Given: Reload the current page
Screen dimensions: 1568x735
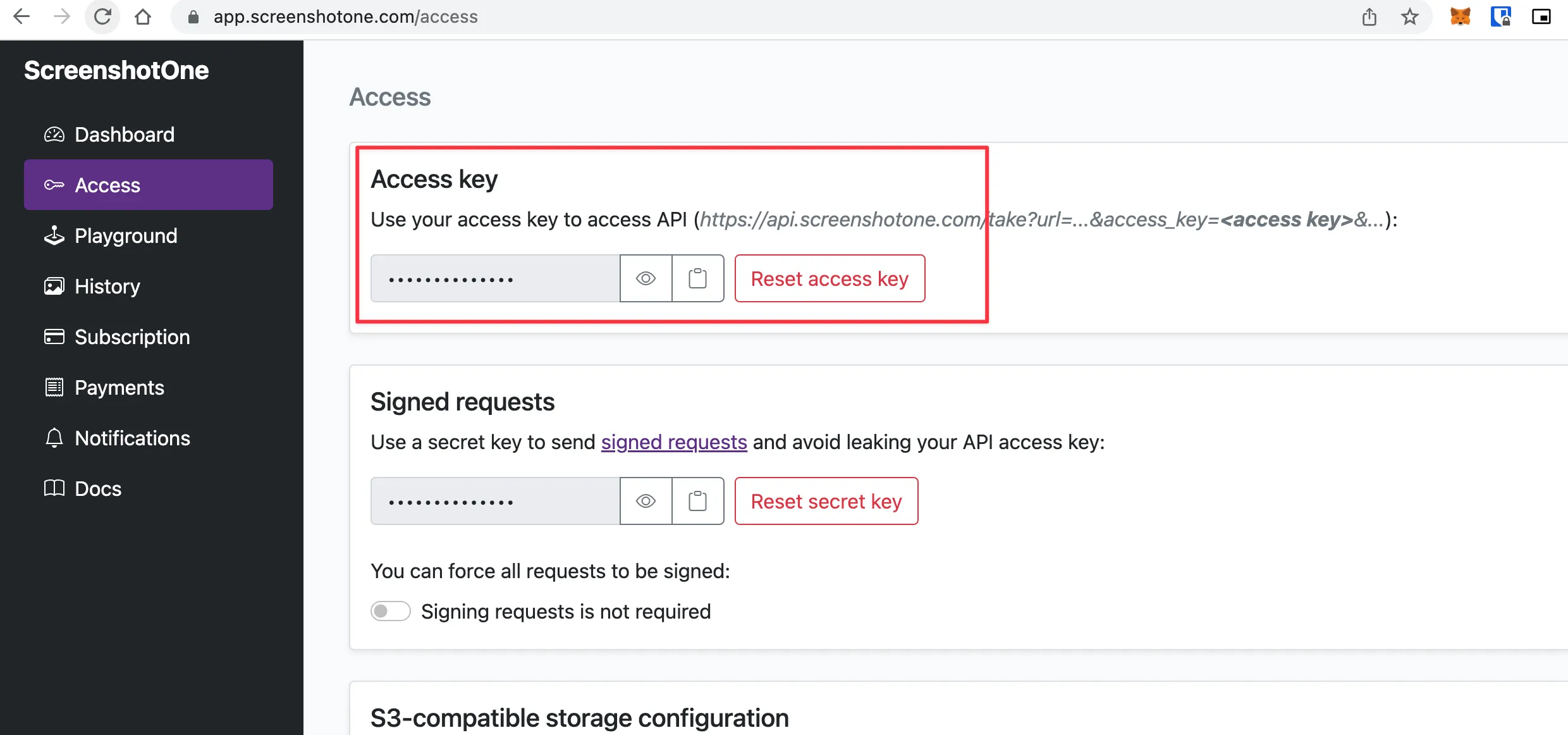Looking at the screenshot, I should pyautogui.click(x=103, y=16).
